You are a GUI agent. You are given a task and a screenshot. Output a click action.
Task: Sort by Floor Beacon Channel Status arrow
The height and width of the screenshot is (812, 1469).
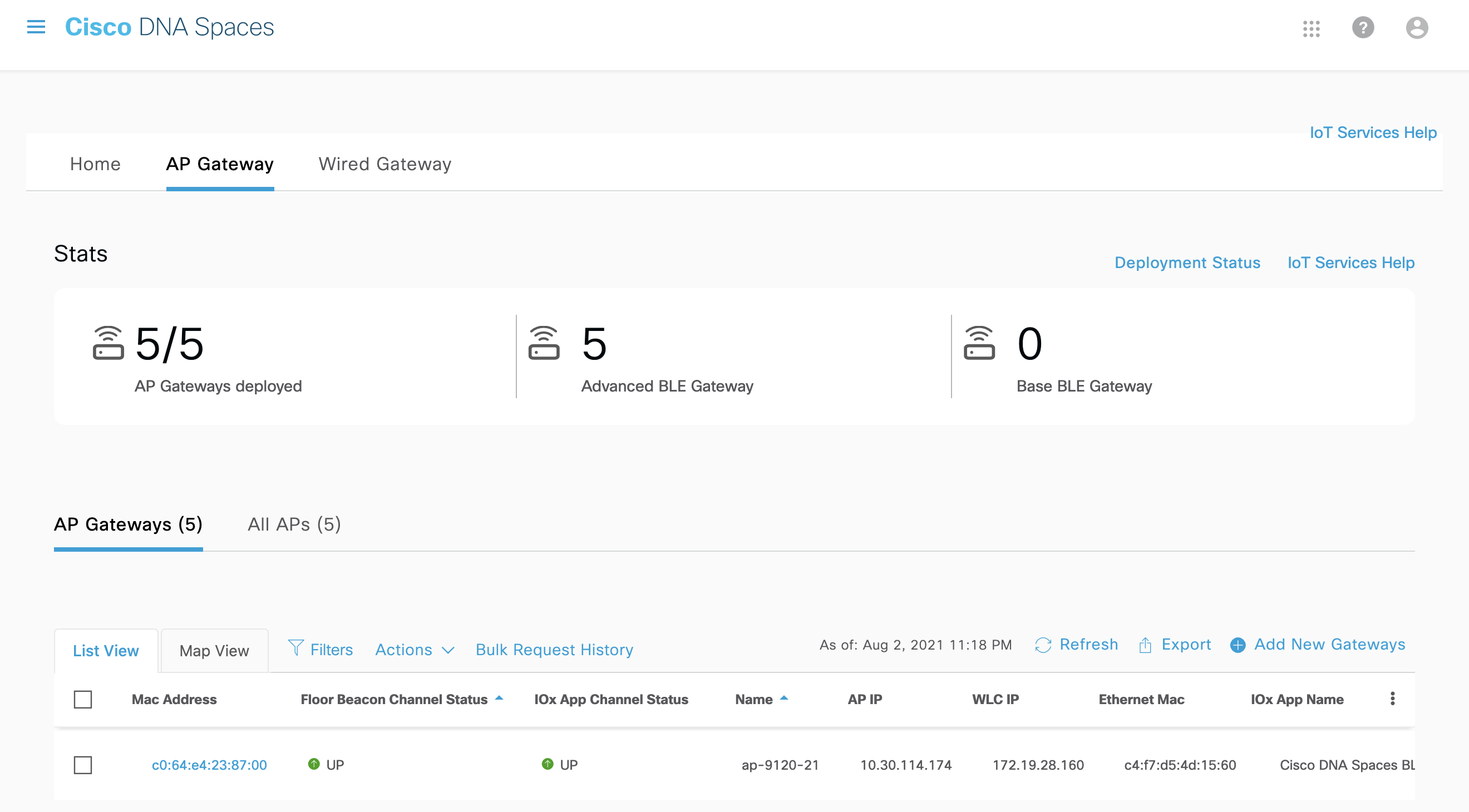tap(499, 698)
